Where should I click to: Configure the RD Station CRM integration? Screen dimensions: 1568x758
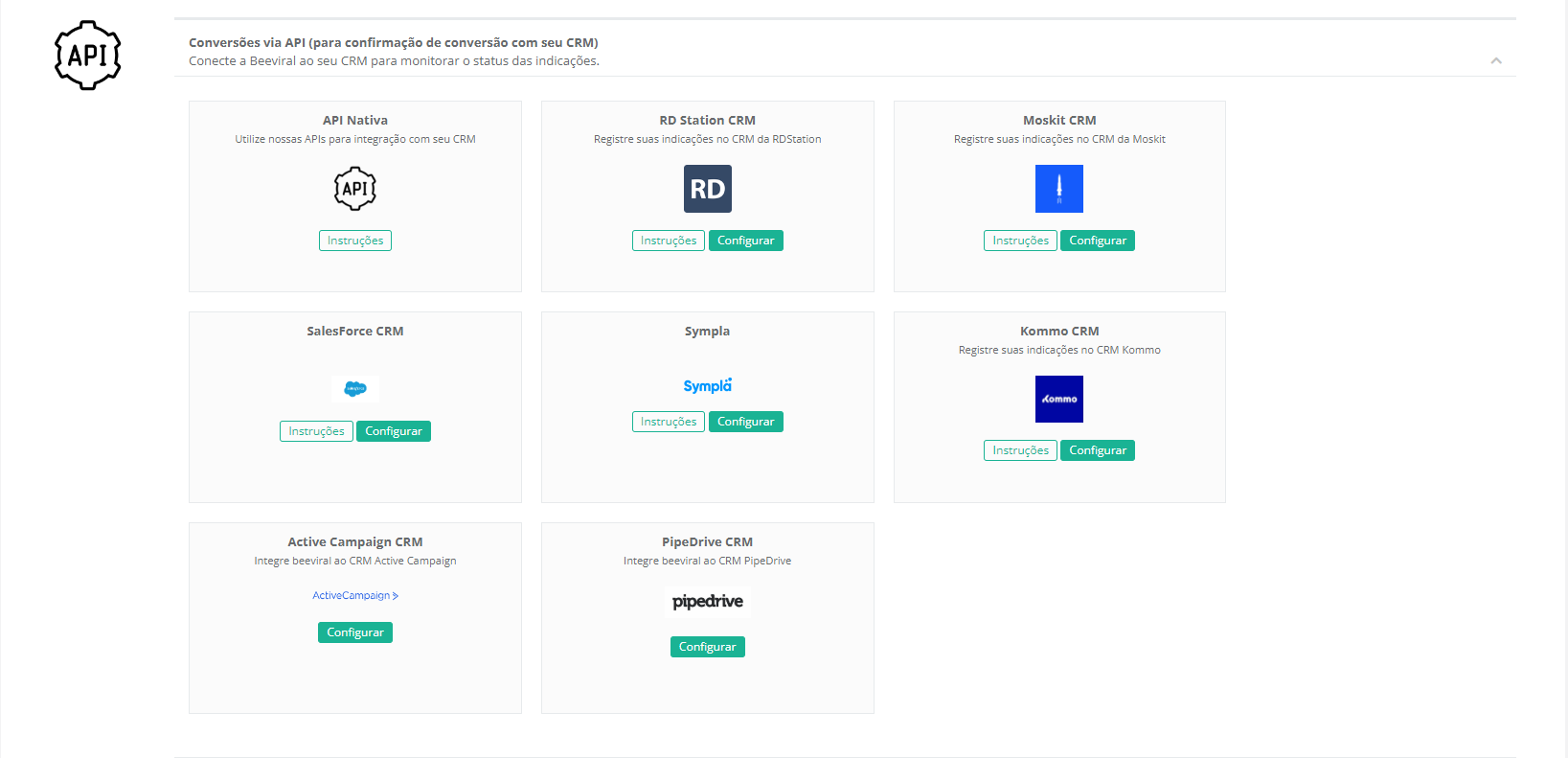click(x=746, y=241)
